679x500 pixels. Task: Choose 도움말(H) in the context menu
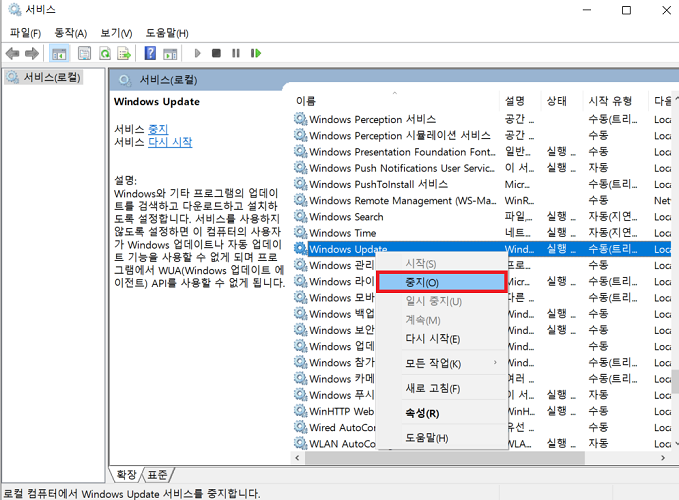click(x=441, y=438)
